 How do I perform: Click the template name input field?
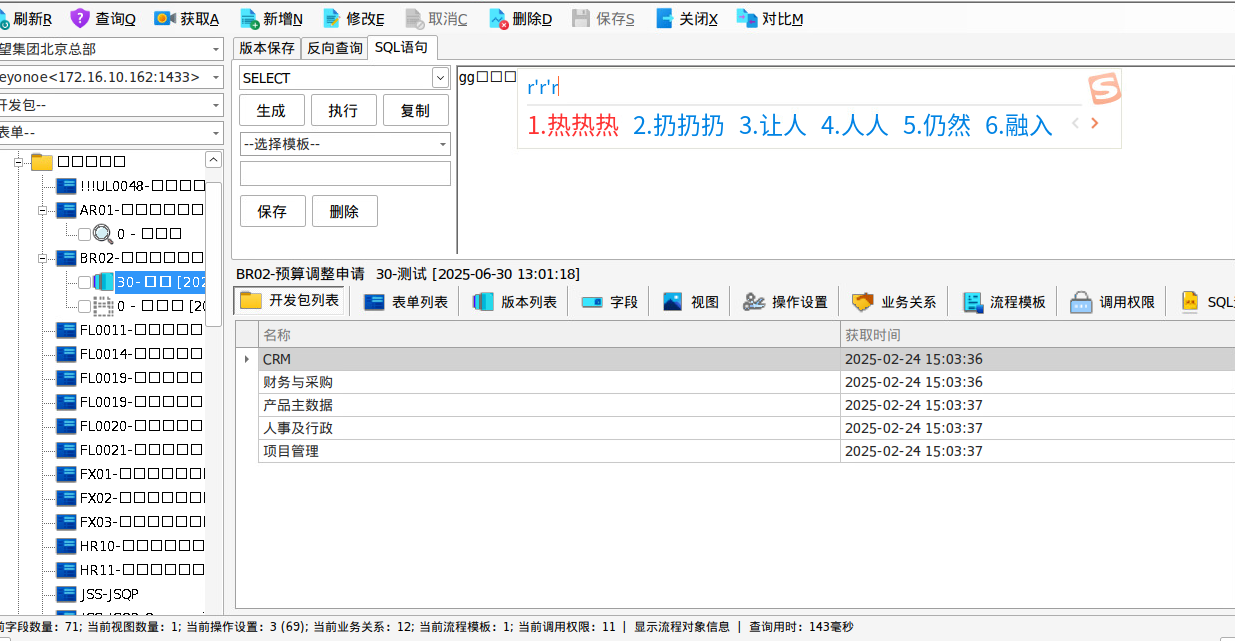tap(345, 174)
